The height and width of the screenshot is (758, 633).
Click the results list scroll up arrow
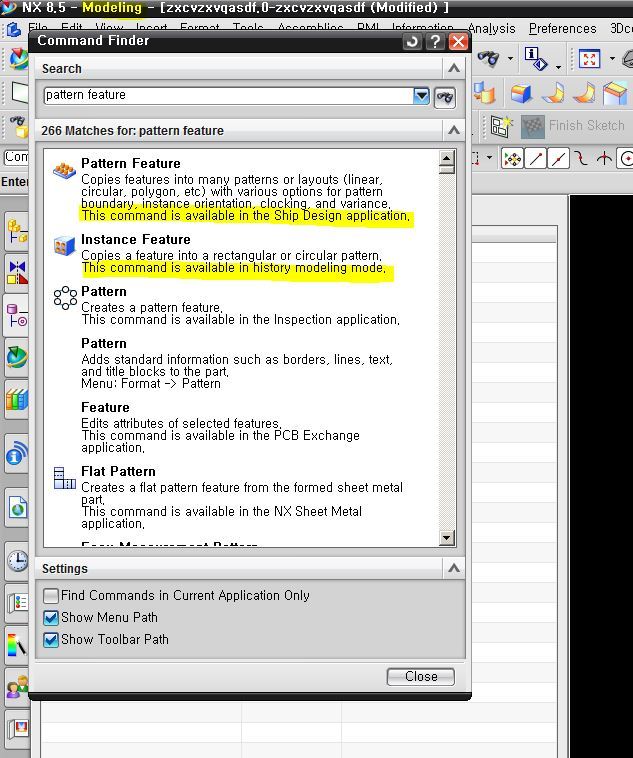coord(447,158)
